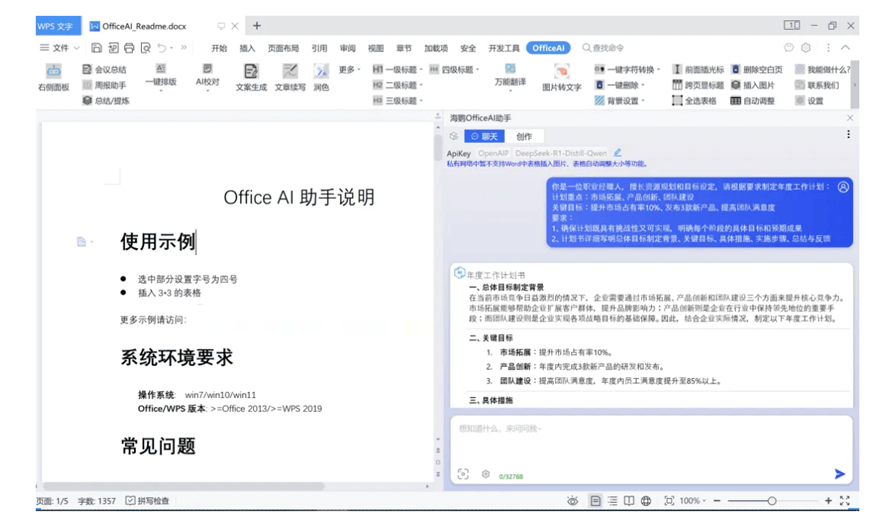Collapse the ribbon with the chevron
This screenshot has width=869, height=530.
[x=845, y=48]
